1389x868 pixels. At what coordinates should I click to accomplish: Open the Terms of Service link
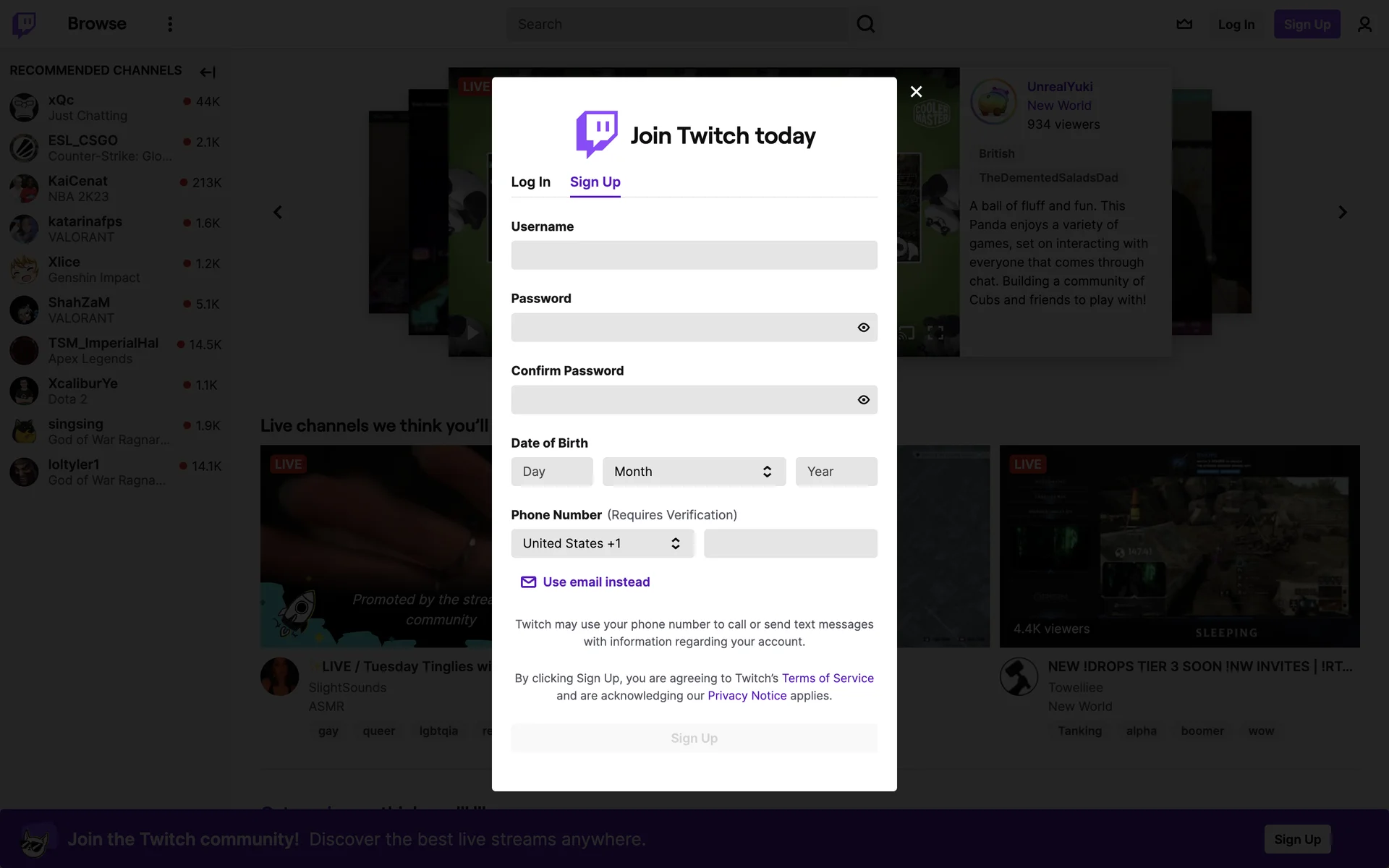click(x=828, y=678)
